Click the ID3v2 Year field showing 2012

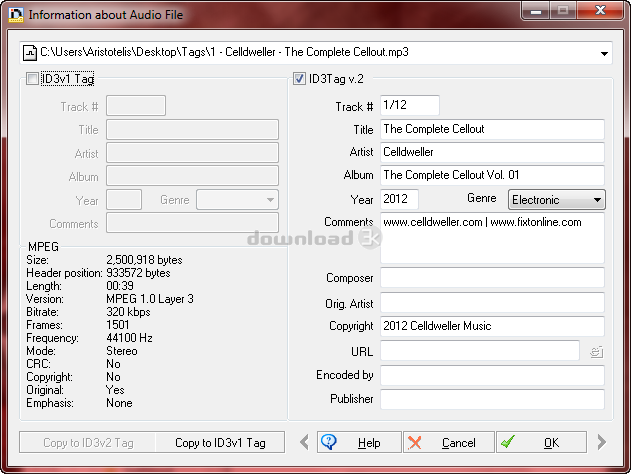click(x=399, y=199)
